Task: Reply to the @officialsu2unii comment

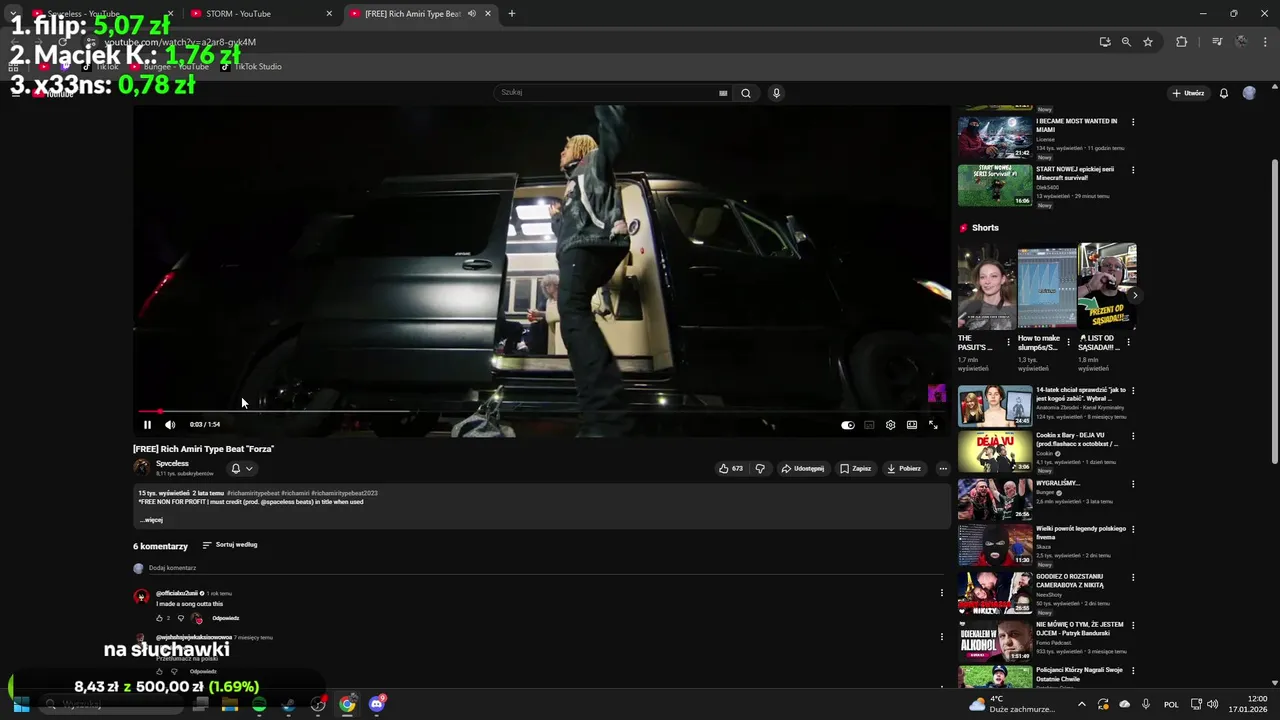Action: (226, 618)
